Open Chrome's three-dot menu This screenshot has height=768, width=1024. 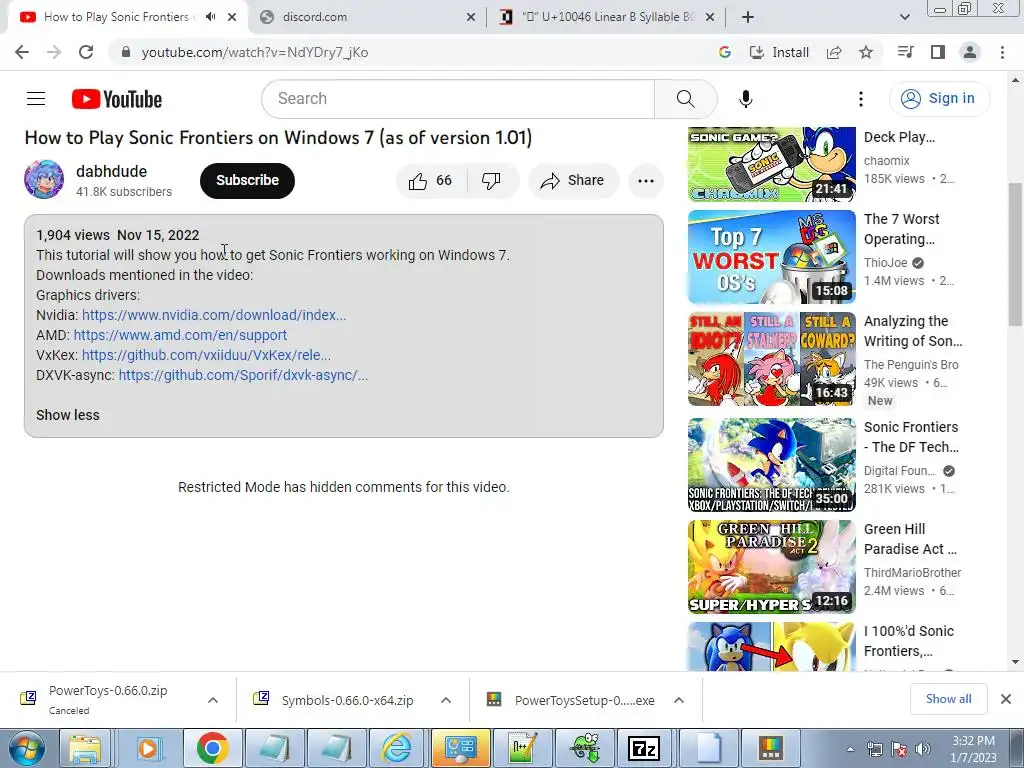[x=1002, y=52]
